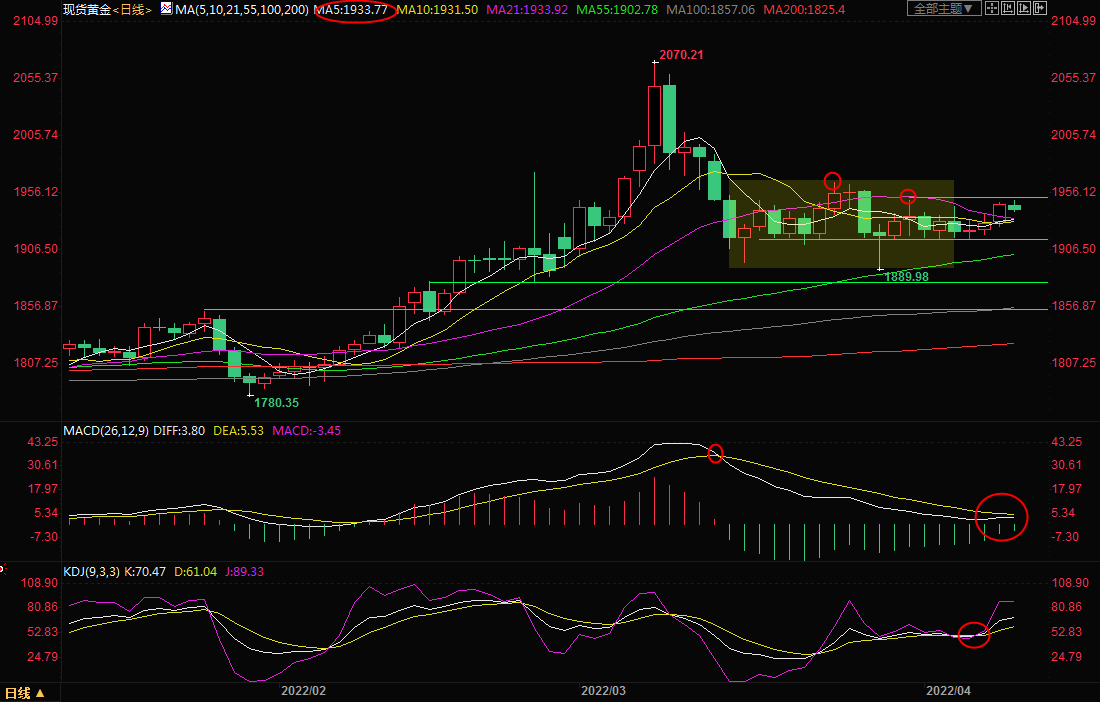Click the exit-arrow icon at far top right

[x=1040, y=8]
